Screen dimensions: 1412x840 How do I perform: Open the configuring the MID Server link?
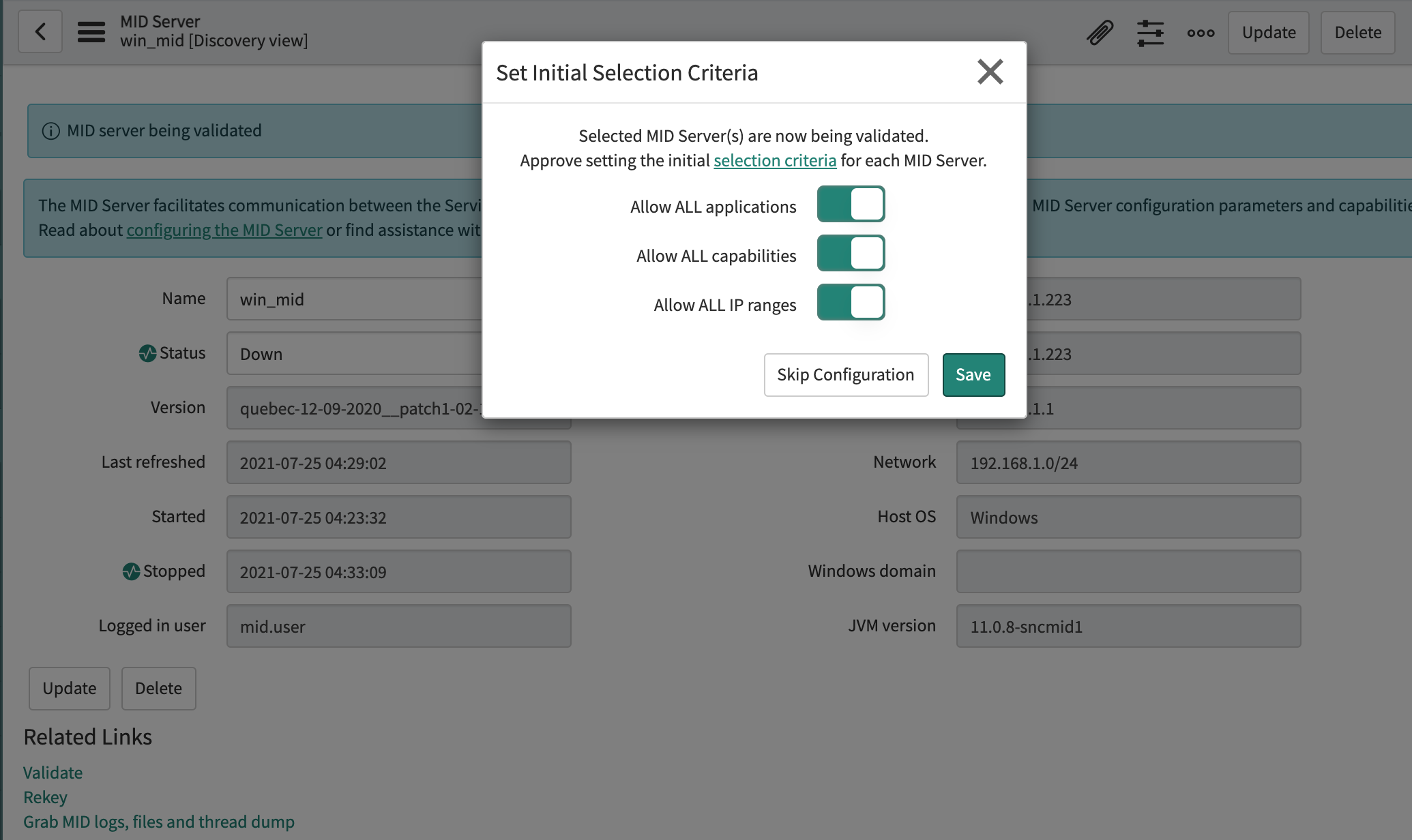point(224,230)
